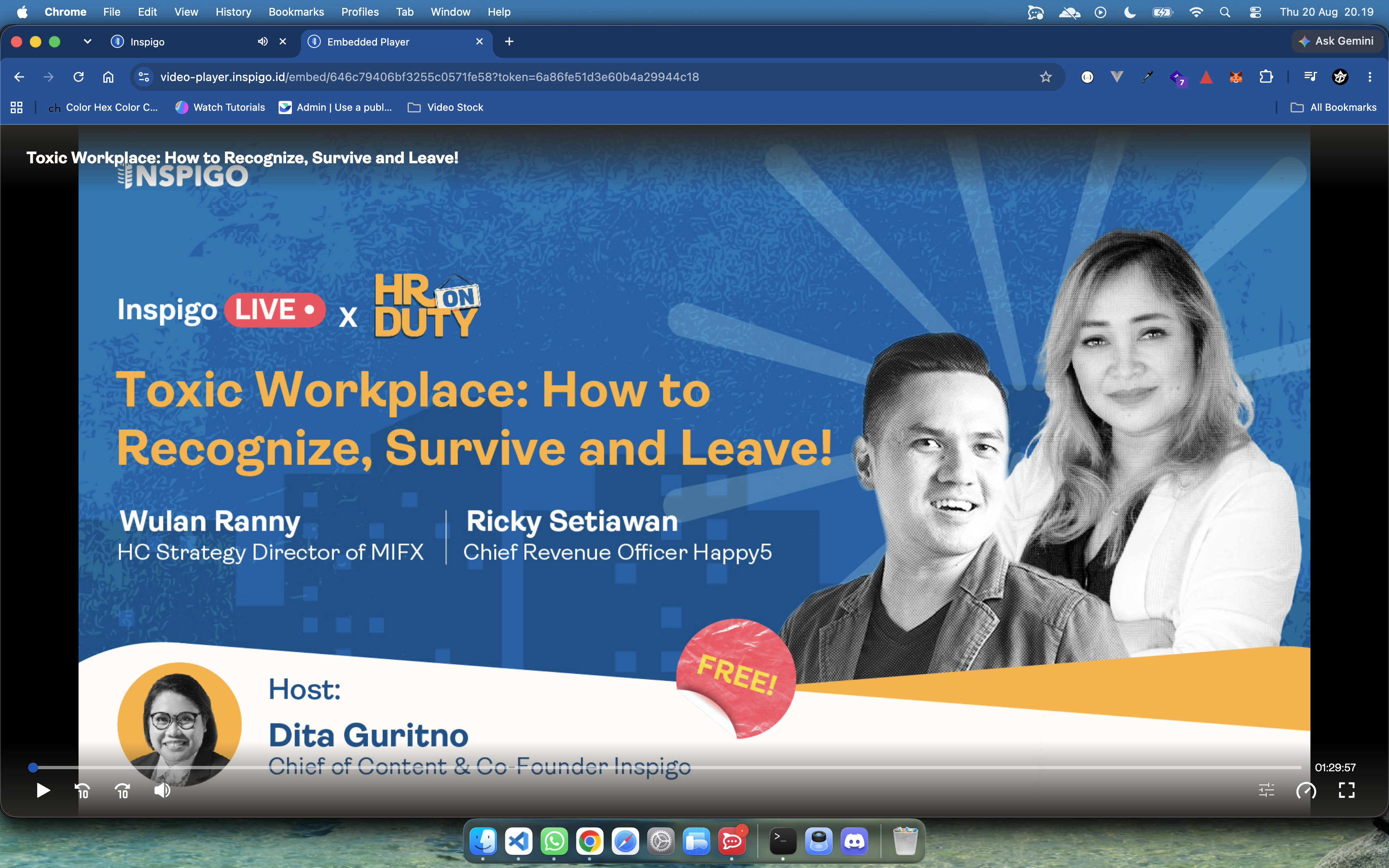Open Color Hex Color bookmark
1389x868 pixels.
pos(103,107)
